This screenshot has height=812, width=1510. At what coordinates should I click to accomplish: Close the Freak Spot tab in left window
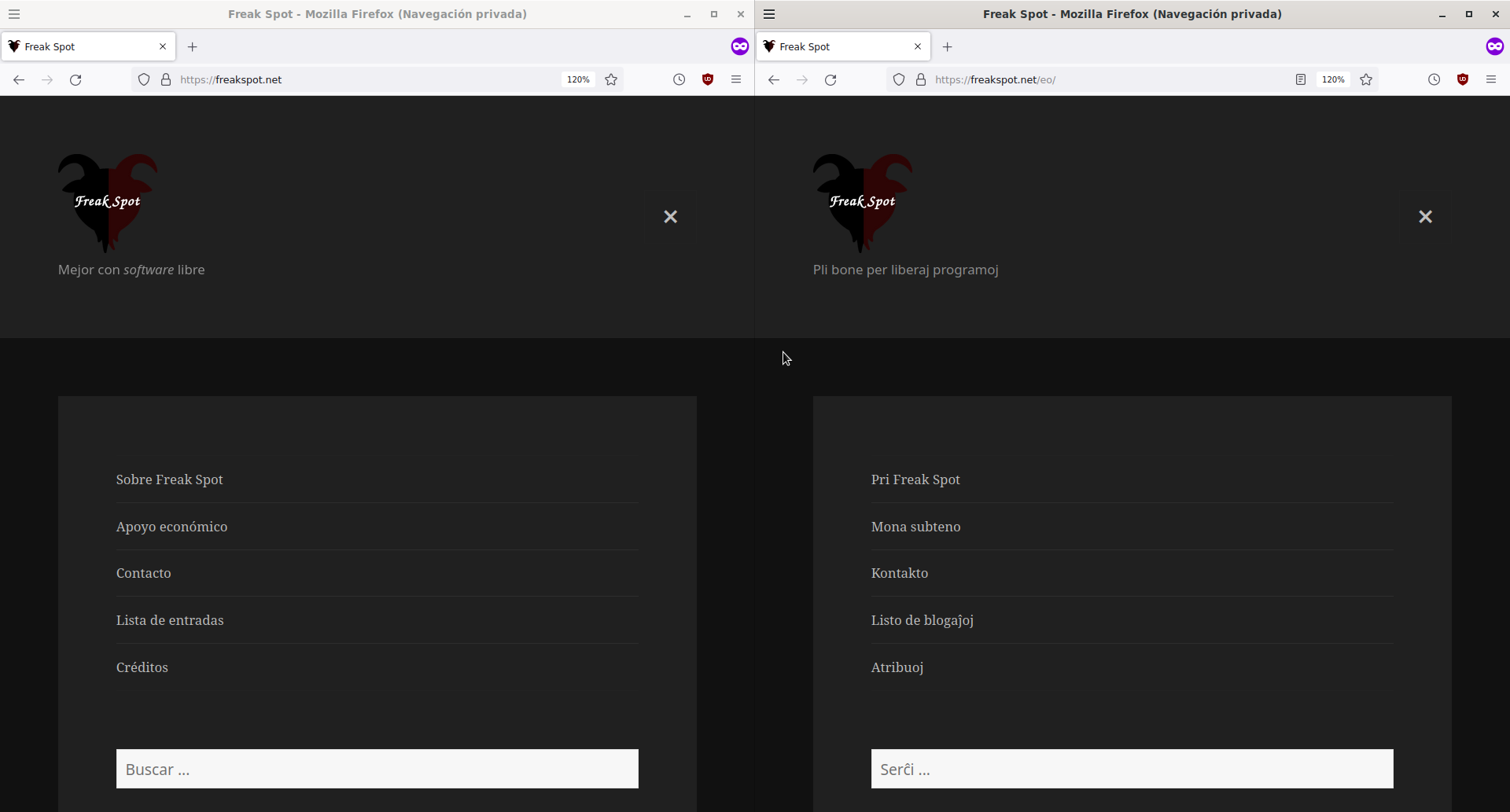tap(163, 46)
